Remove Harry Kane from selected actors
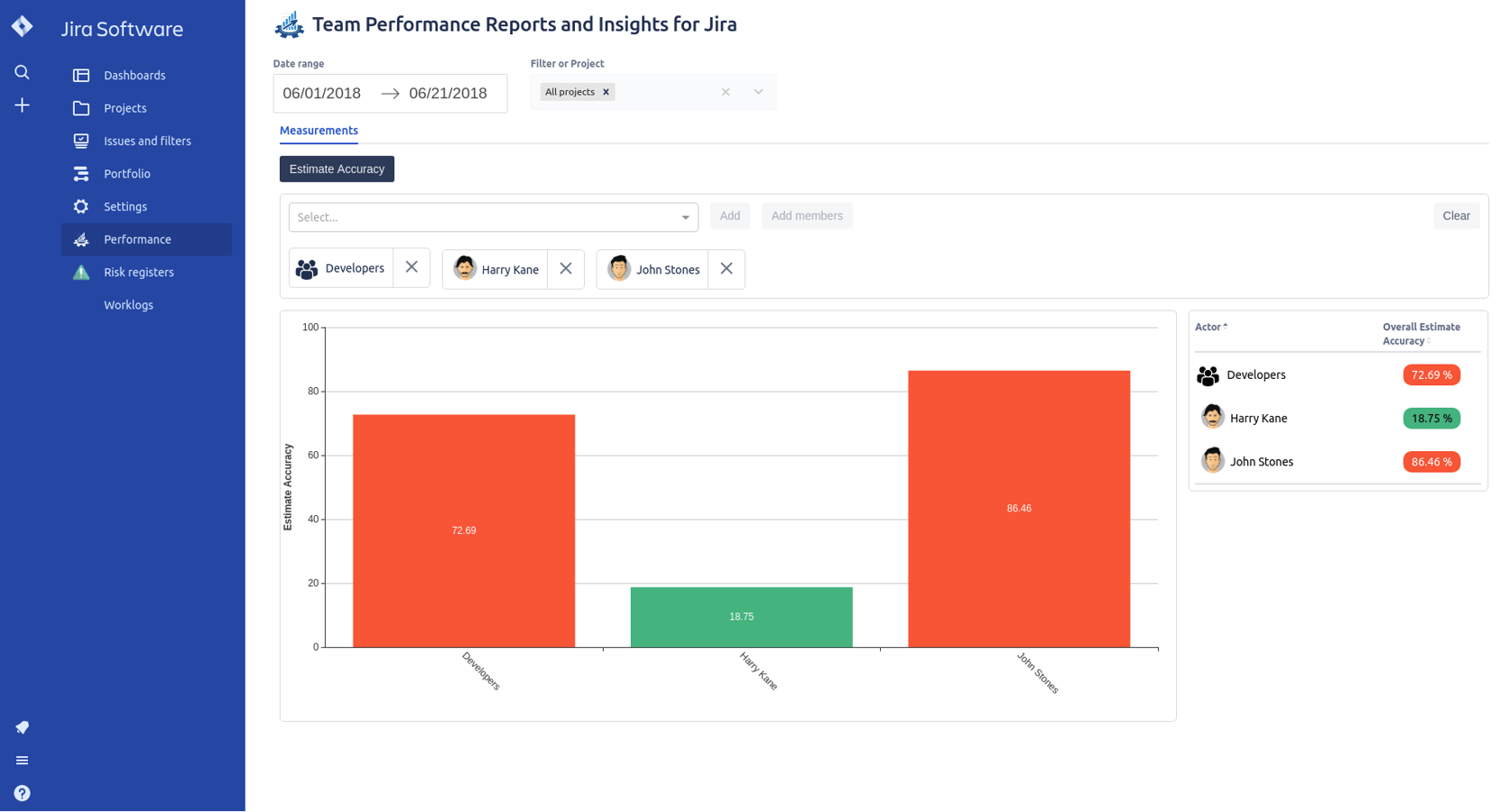1509x812 pixels. 566,268
